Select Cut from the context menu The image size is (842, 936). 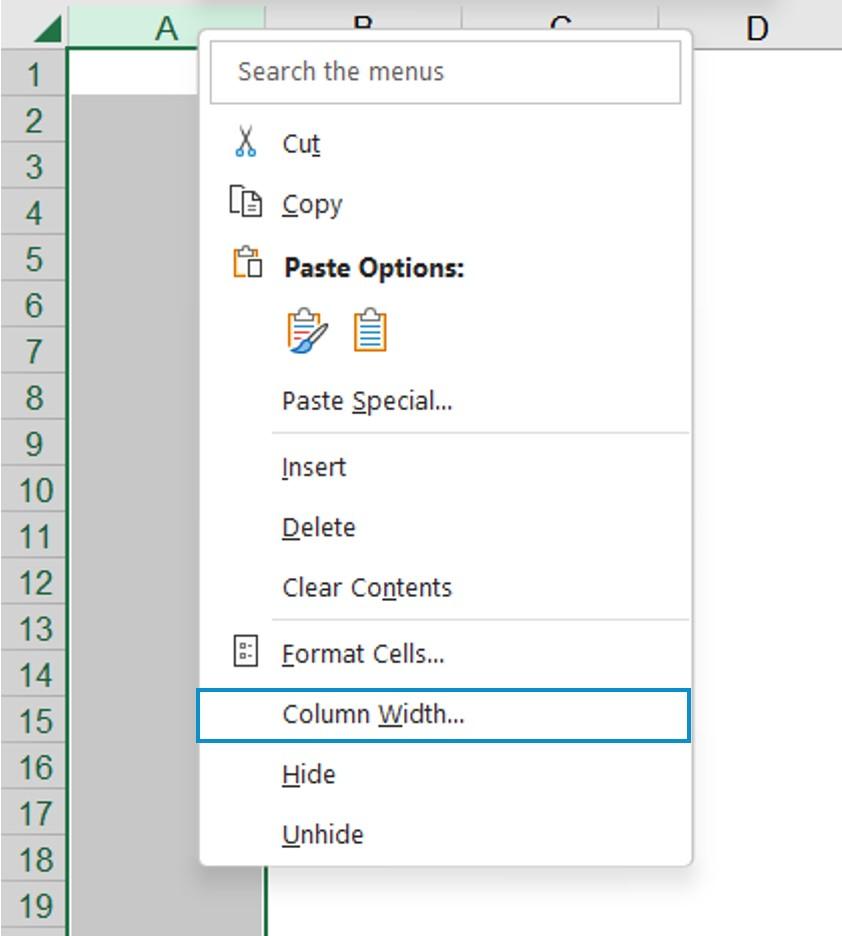tap(445, 143)
